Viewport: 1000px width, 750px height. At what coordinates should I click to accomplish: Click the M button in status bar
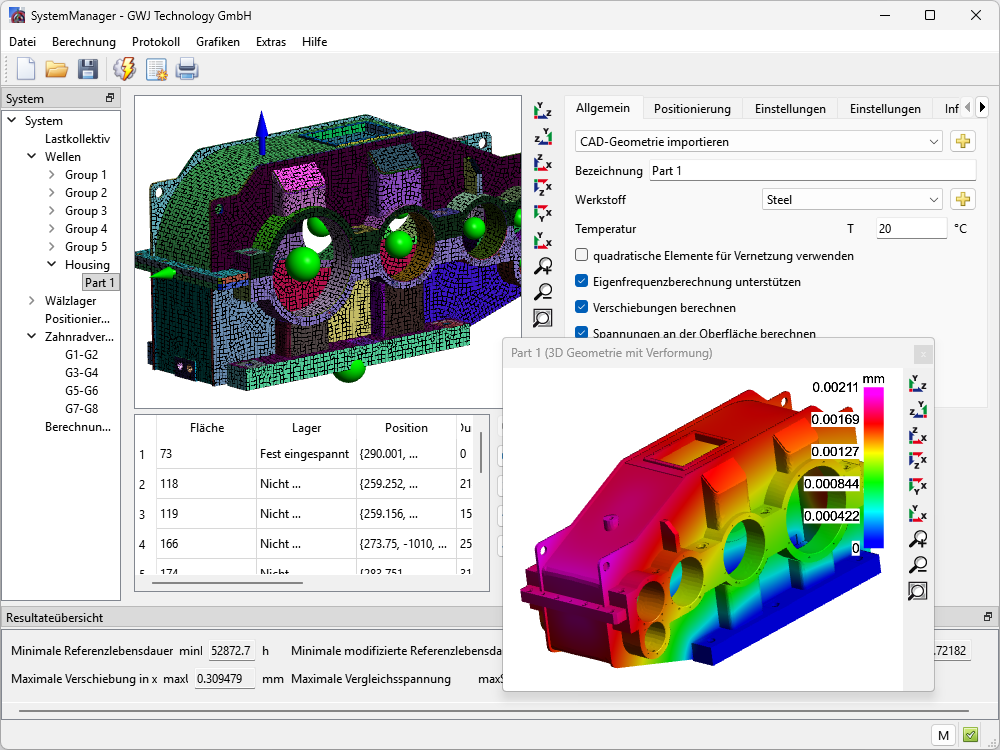(x=942, y=735)
